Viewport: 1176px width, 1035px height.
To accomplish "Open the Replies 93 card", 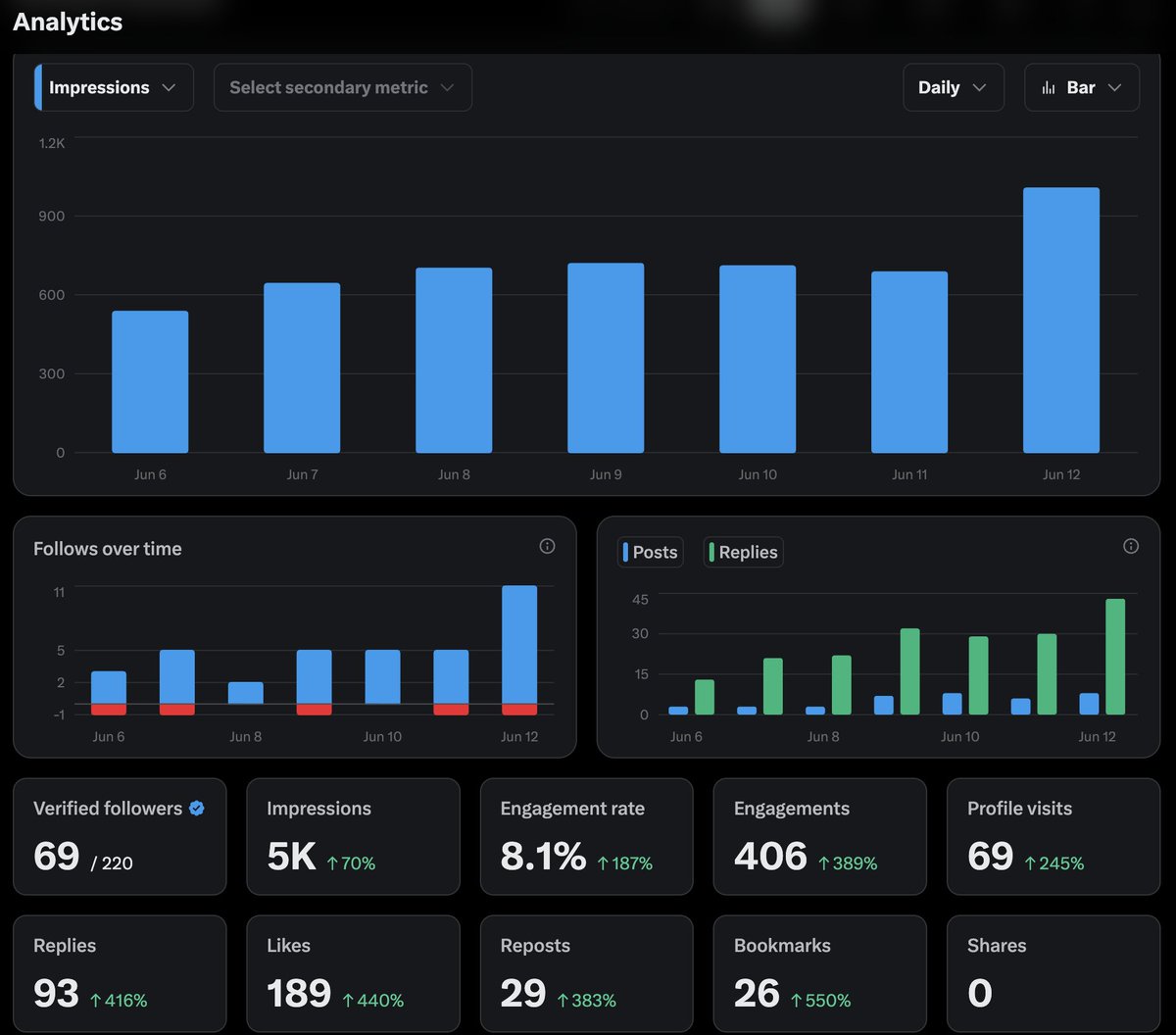I will (x=120, y=974).
